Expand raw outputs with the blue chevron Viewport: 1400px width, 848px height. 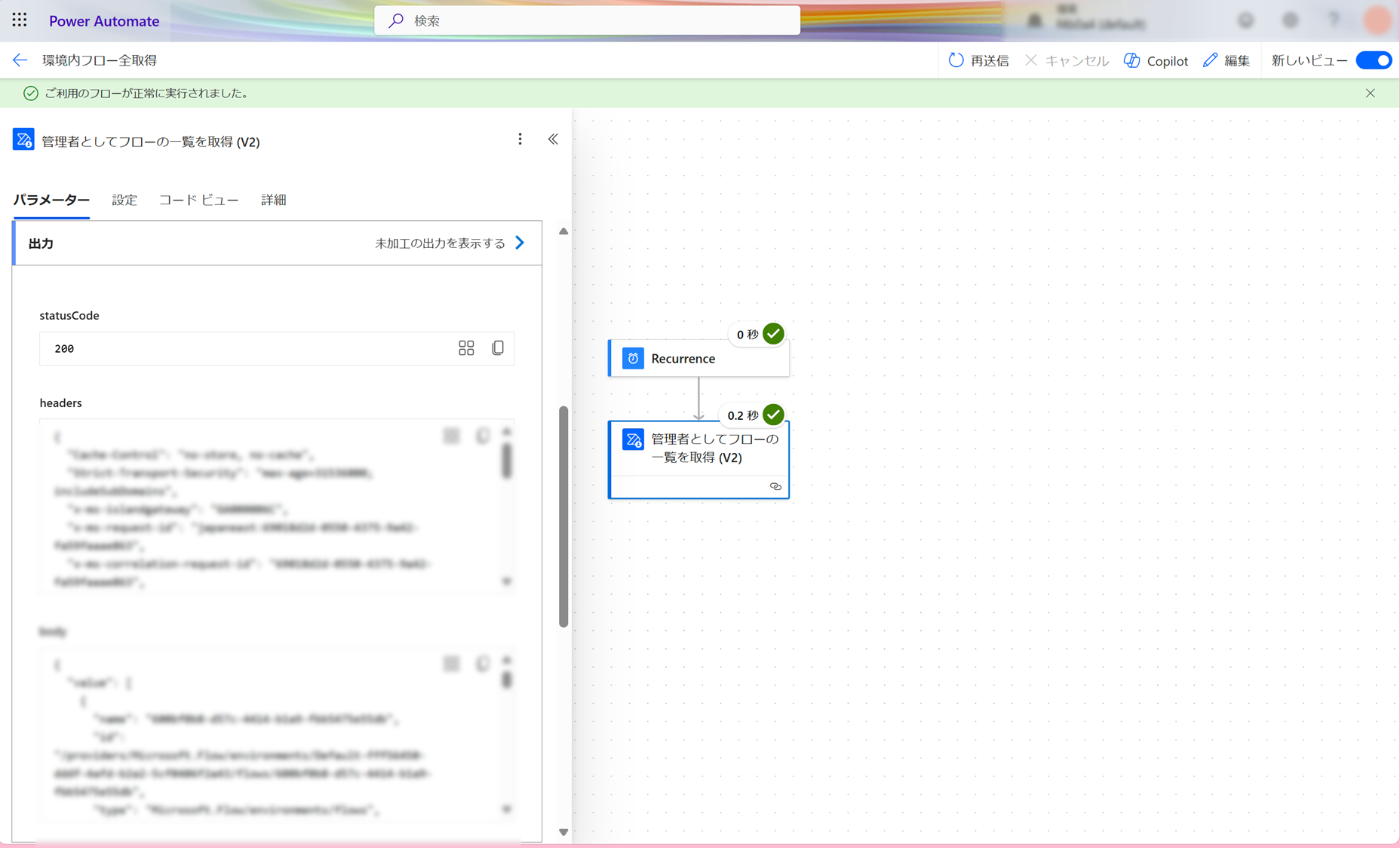coord(519,243)
